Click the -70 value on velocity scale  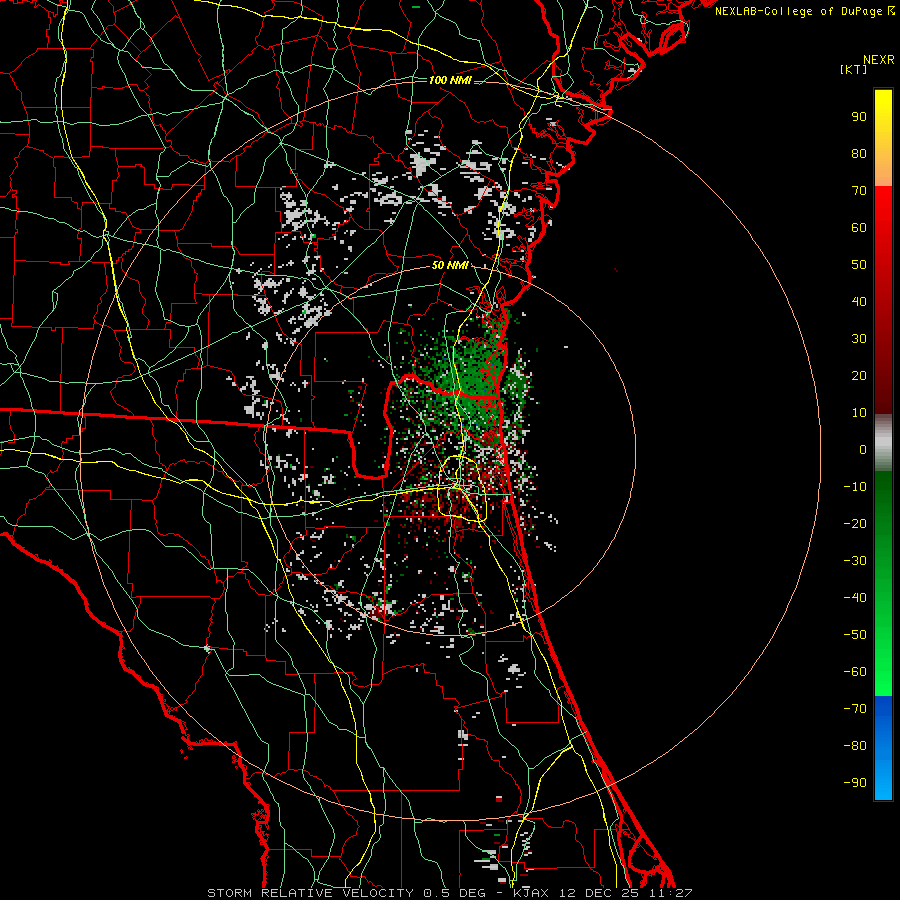coord(855,709)
